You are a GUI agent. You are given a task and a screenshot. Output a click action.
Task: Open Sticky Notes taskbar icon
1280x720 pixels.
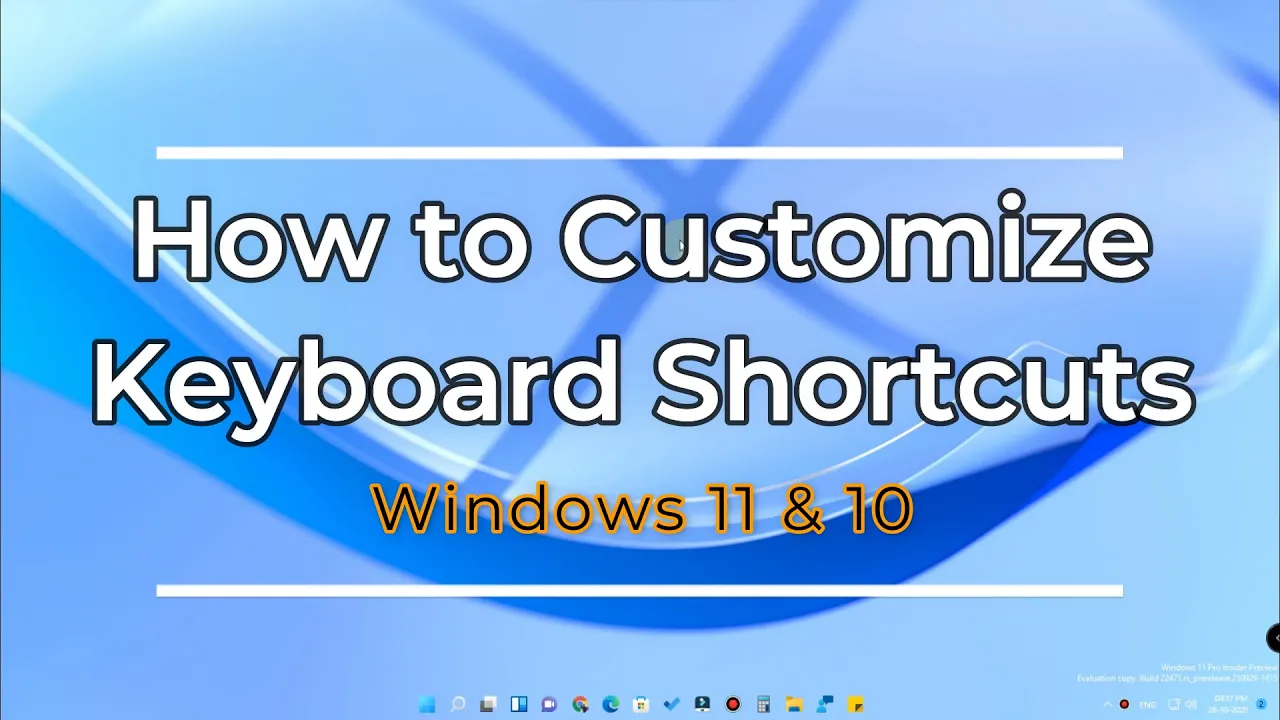coord(855,704)
